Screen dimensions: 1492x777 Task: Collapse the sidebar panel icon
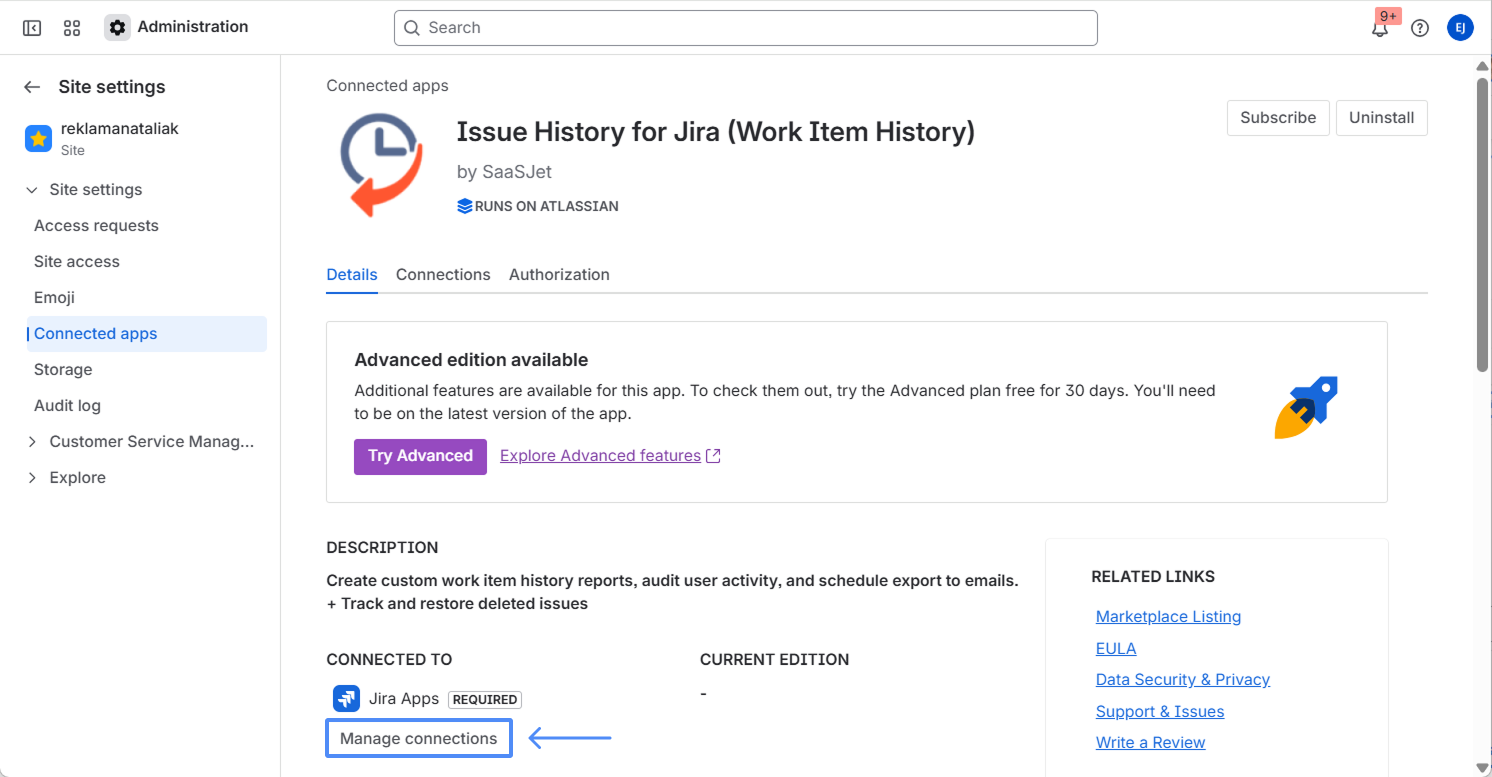[32, 28]
